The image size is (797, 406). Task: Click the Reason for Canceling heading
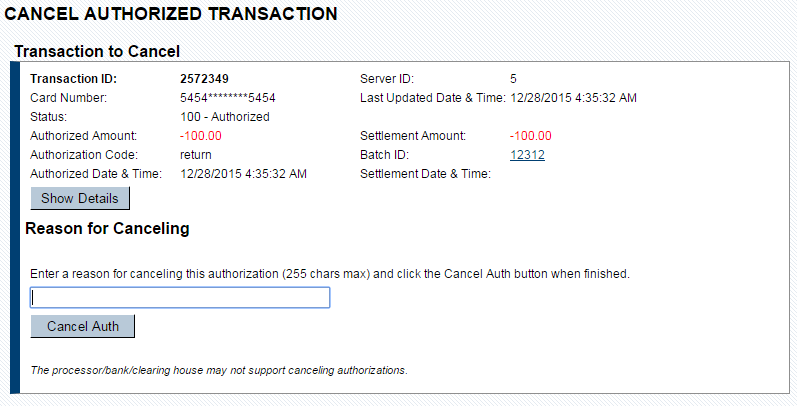click(x=107, y=229)
